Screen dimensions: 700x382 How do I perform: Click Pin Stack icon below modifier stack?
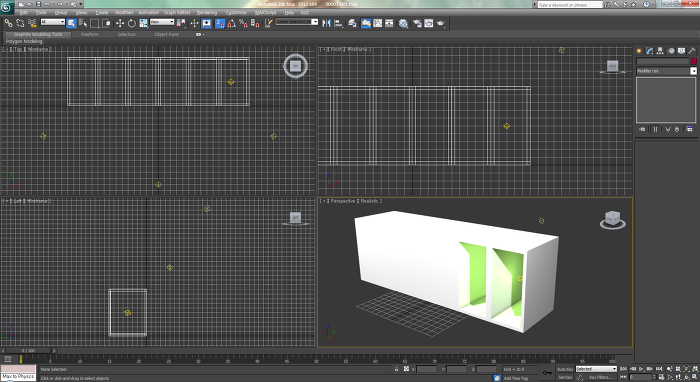(x=642, y=129)
